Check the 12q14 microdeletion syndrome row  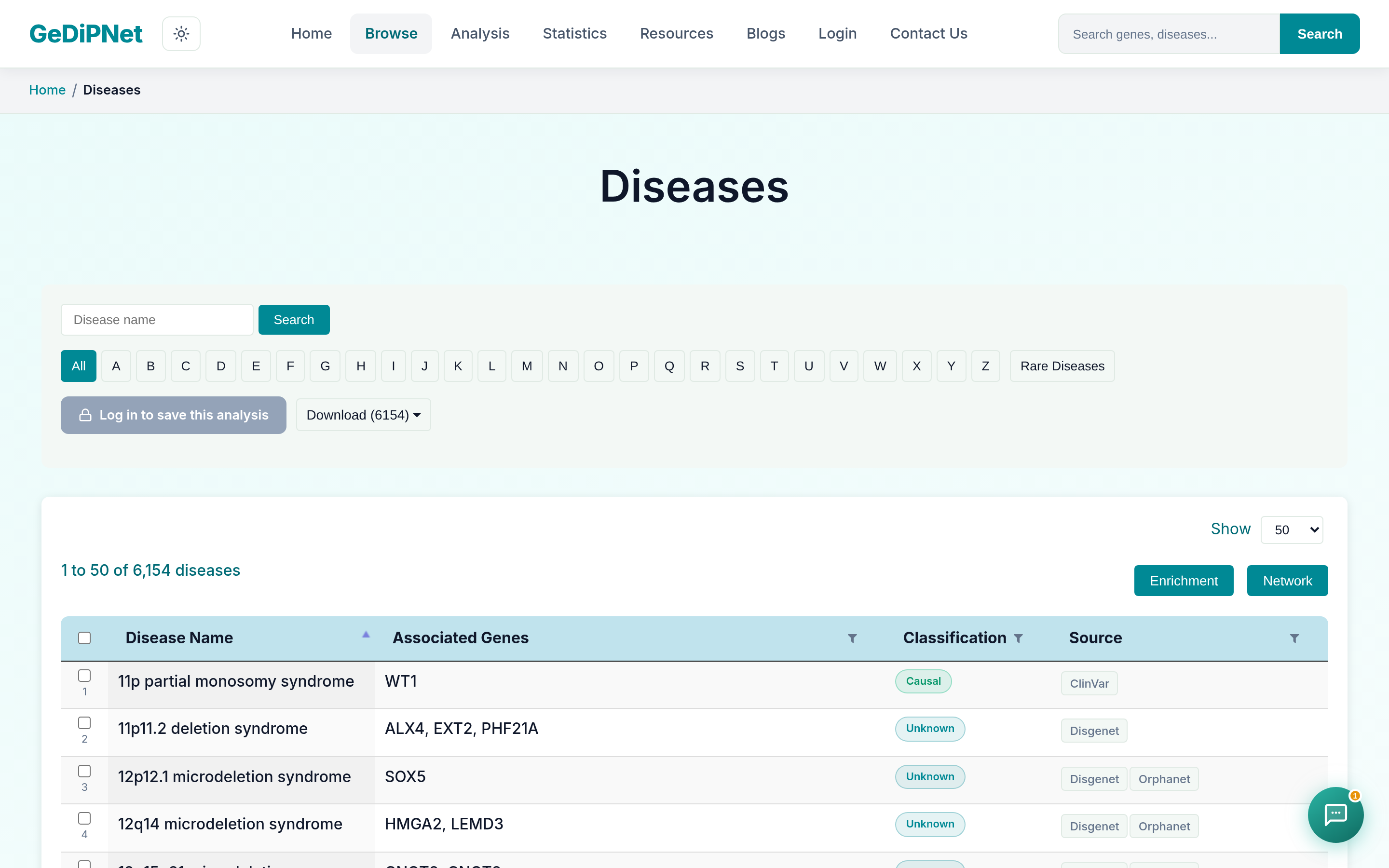click(x=84, y=818)
